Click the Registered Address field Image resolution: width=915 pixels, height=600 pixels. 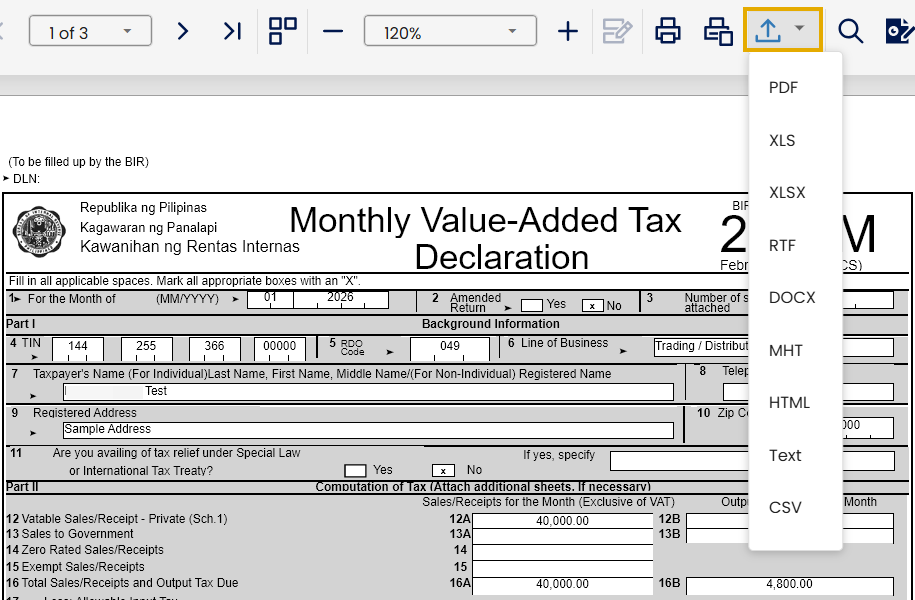368,430
